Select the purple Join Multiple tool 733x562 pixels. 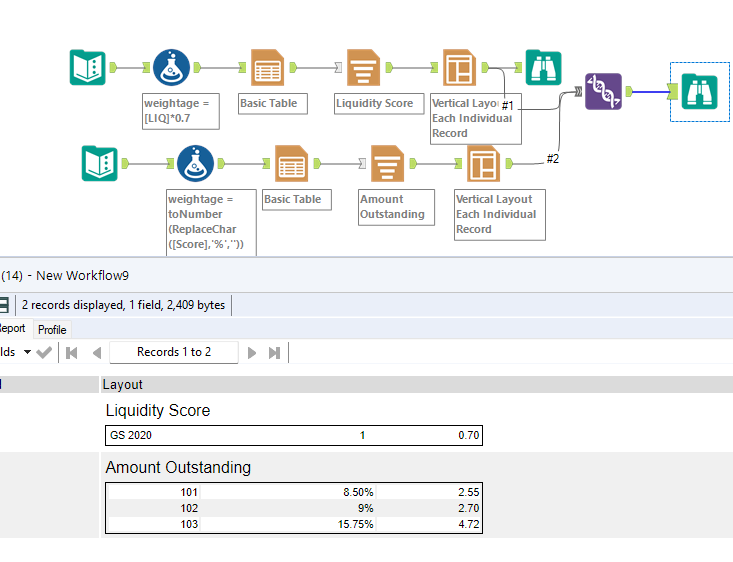coord(603,91)
